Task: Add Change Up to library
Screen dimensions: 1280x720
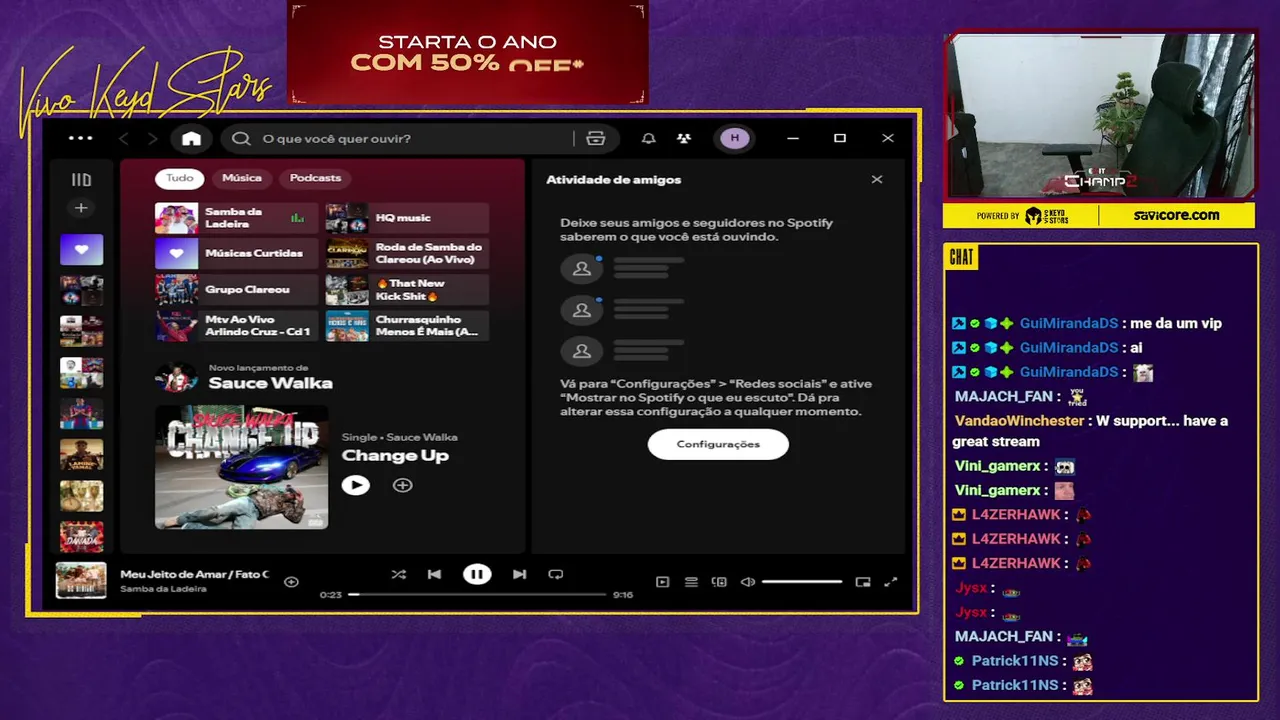Action: pos(402,485)
